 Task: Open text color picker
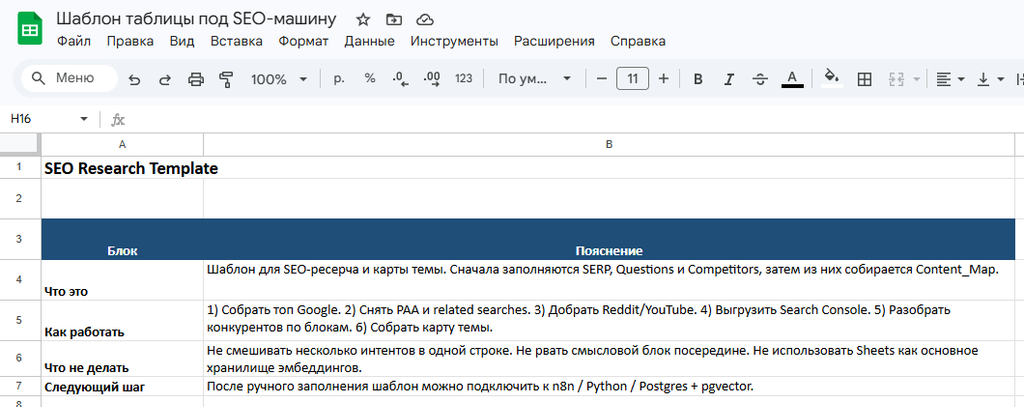792,80
